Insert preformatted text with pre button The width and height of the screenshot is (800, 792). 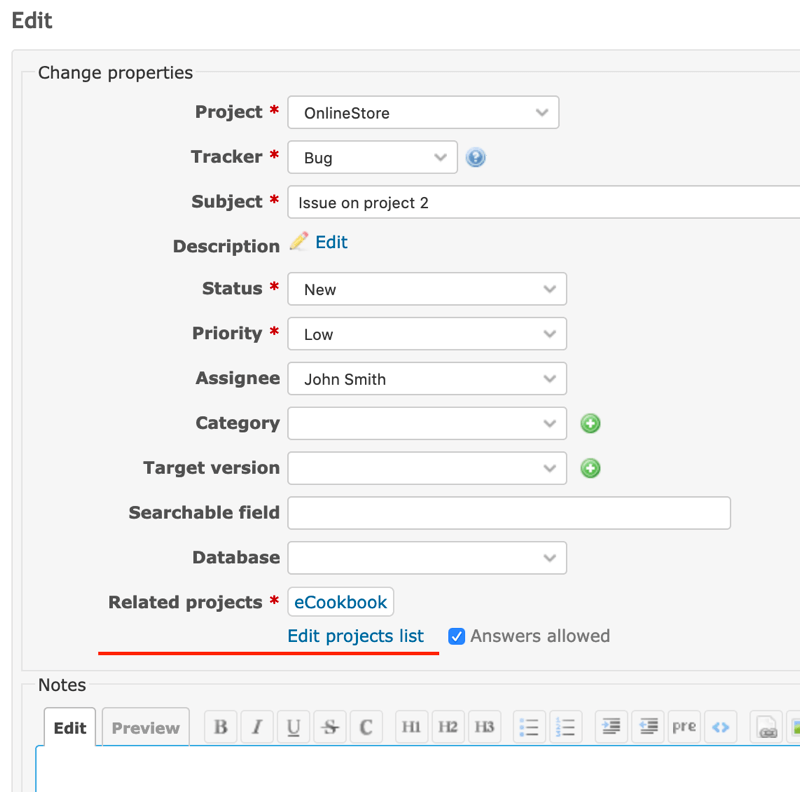point(684,727)
